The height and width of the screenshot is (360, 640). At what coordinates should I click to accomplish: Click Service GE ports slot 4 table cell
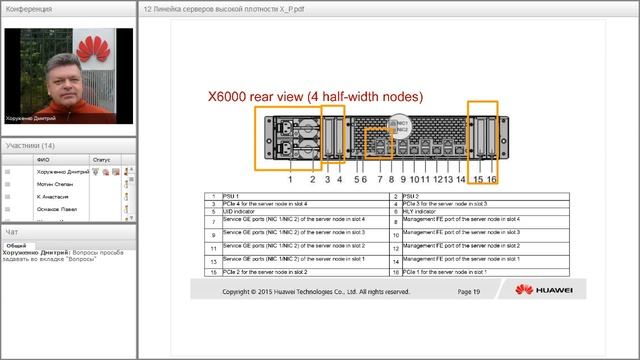tap(306, 222)
